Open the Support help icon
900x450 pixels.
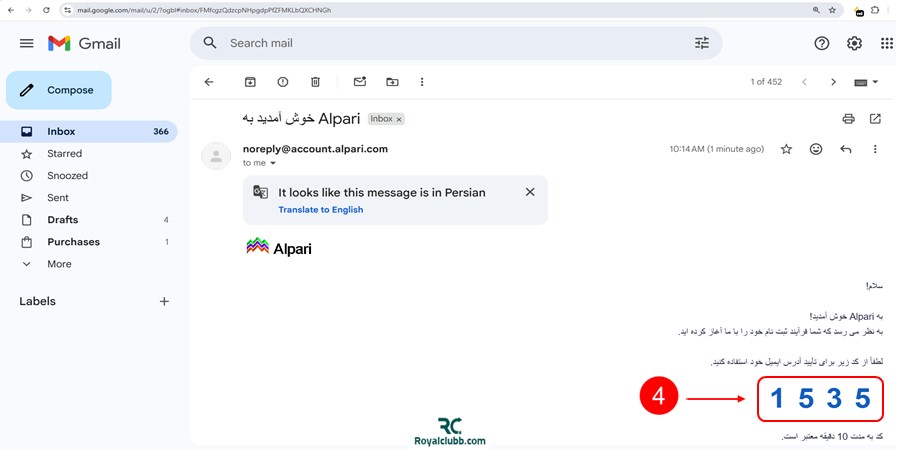[x=822, y=43]
